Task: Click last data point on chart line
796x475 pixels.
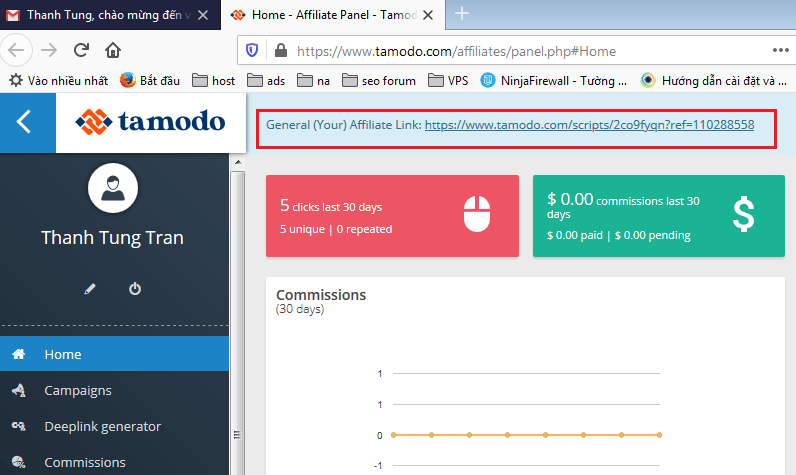Action: pyautogui.click(x=659, y=435)
